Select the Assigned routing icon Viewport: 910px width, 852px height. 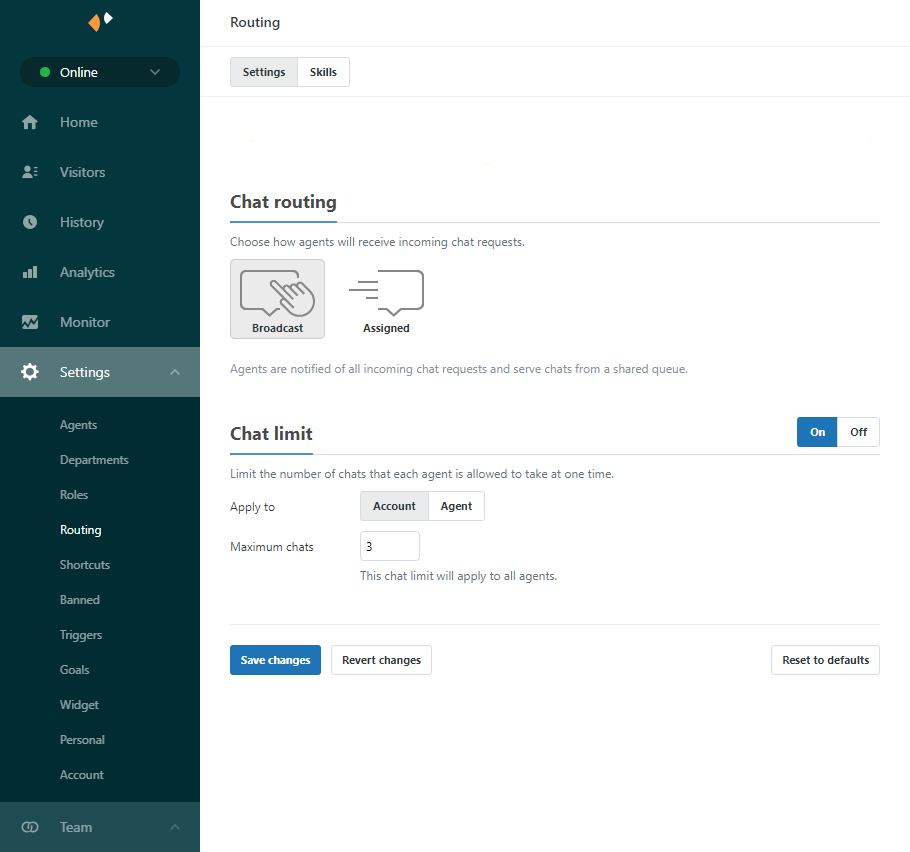click(386, 299)
